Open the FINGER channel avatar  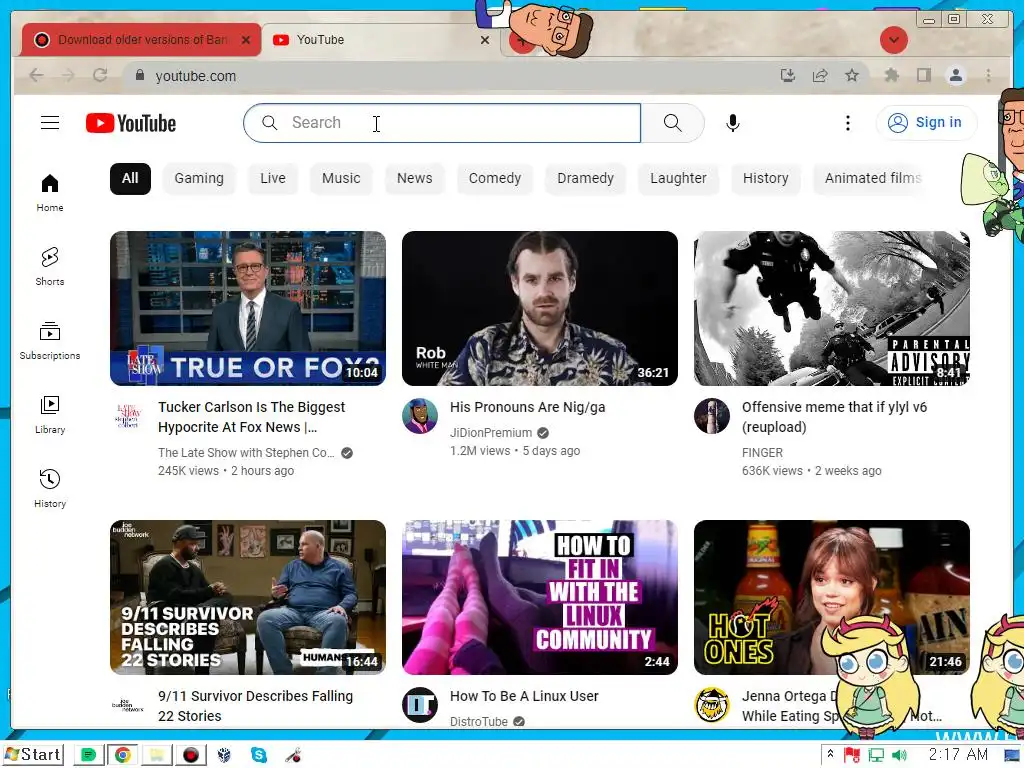click(x=712, y=416)
